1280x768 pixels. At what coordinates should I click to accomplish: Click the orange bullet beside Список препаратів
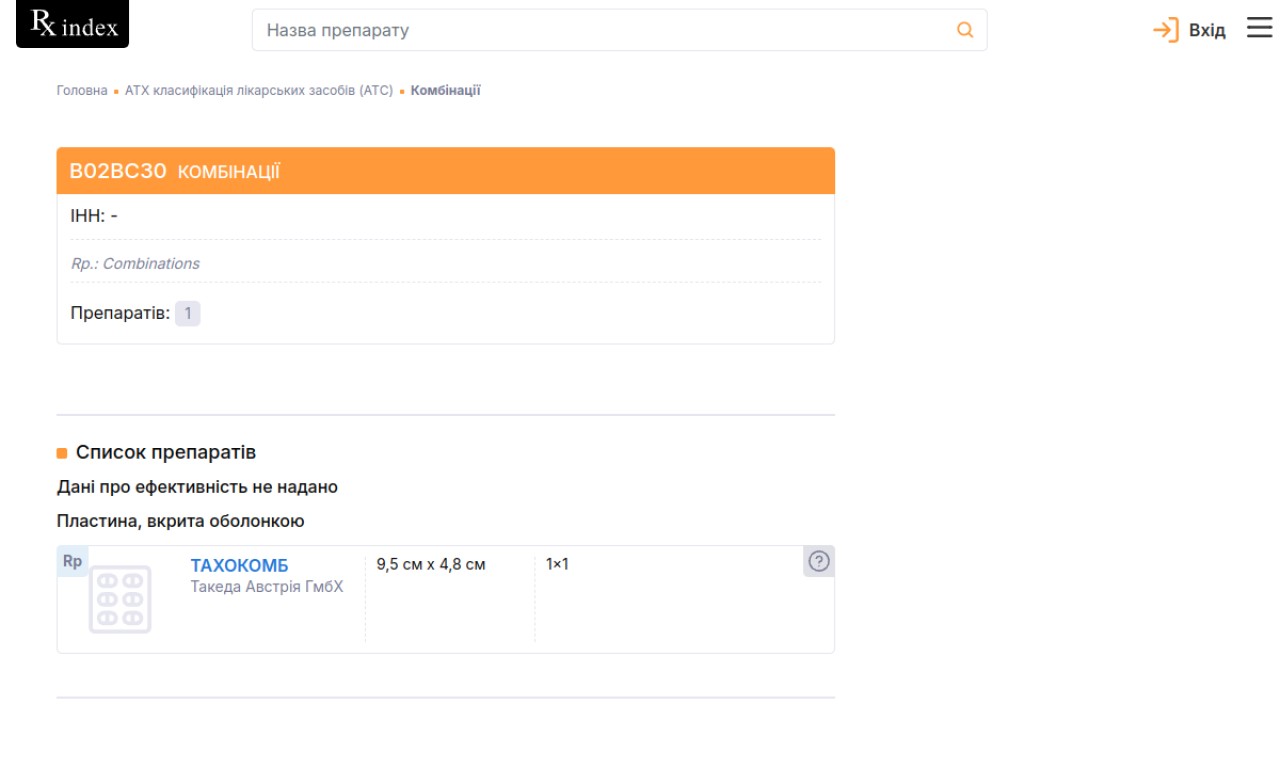click(62, 453)
